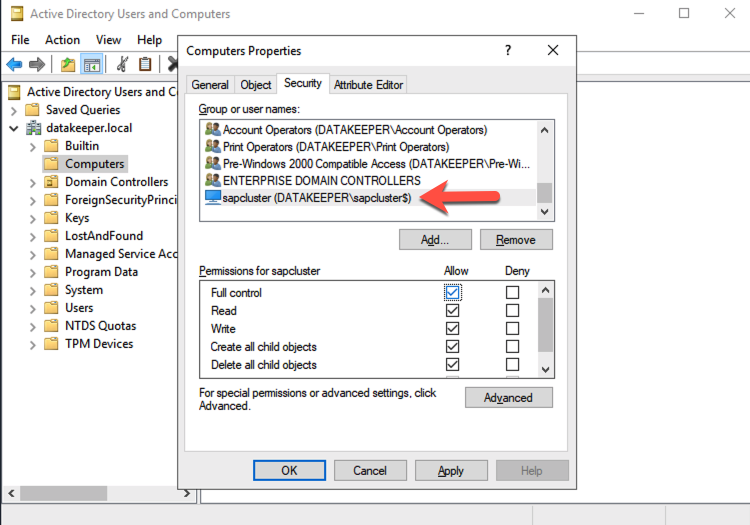Toggle Allow for Create all child objects
Image resolution: width=750 pixels, height=525 pixels.
(452, 346)
